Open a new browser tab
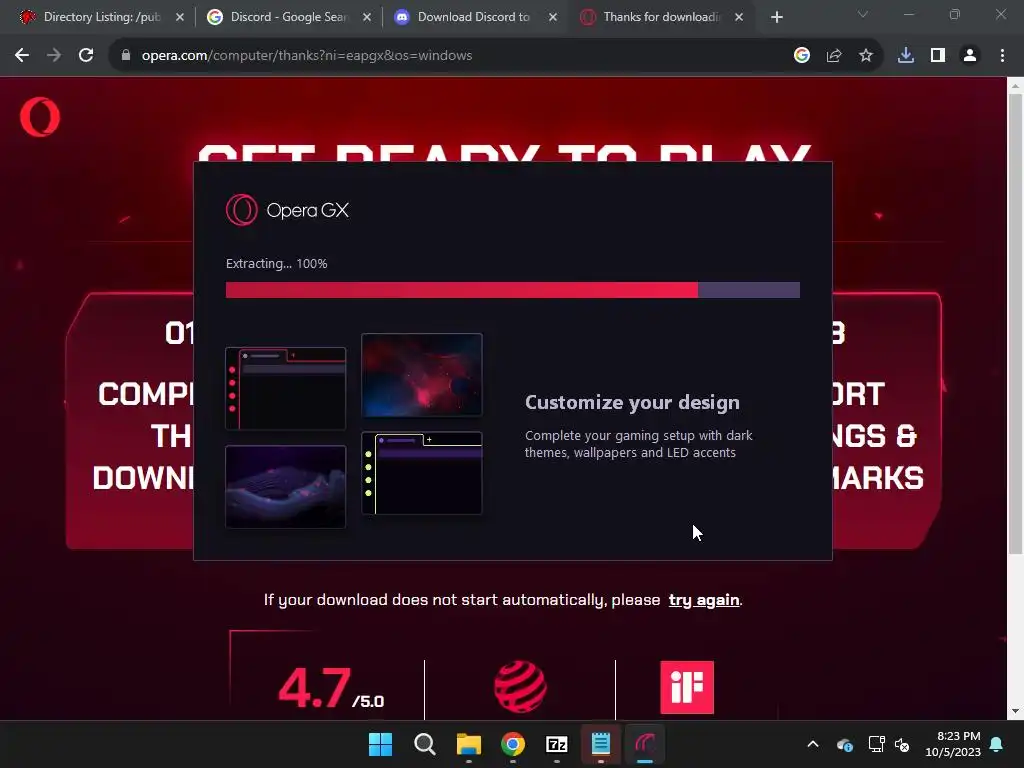1024x768 pixels. (776, 17)
